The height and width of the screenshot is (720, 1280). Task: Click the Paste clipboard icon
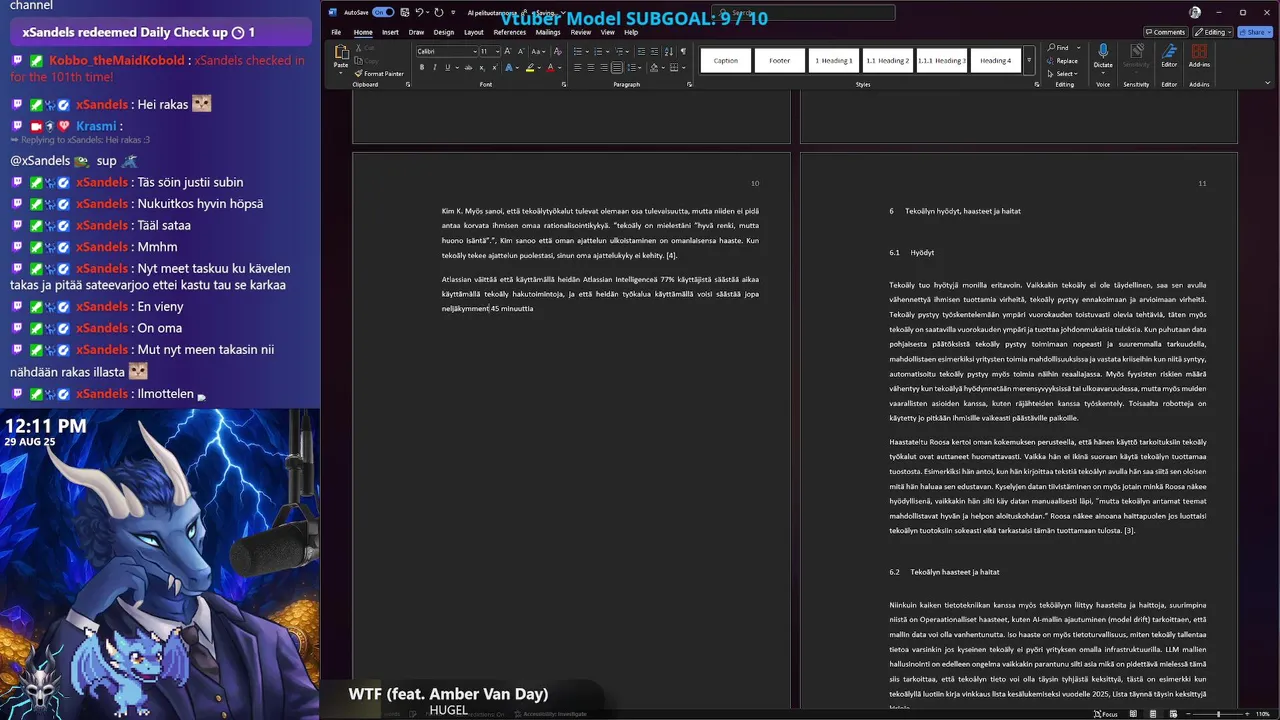(341, 51)
